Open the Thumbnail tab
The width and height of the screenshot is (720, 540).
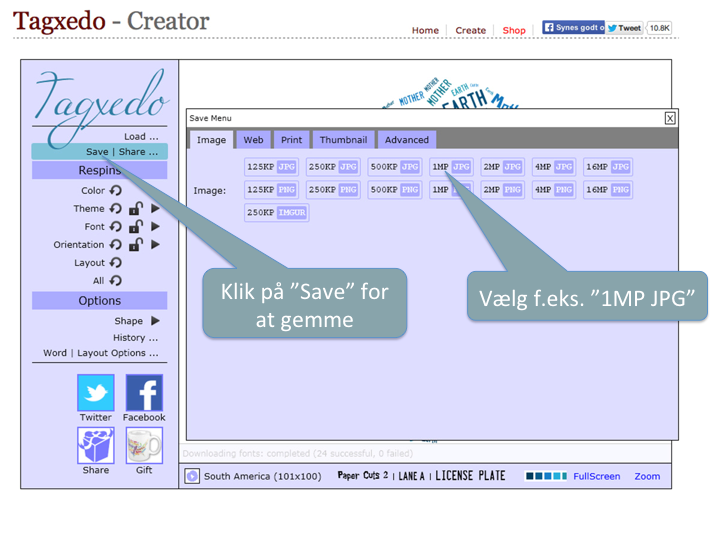click(343, 140)
